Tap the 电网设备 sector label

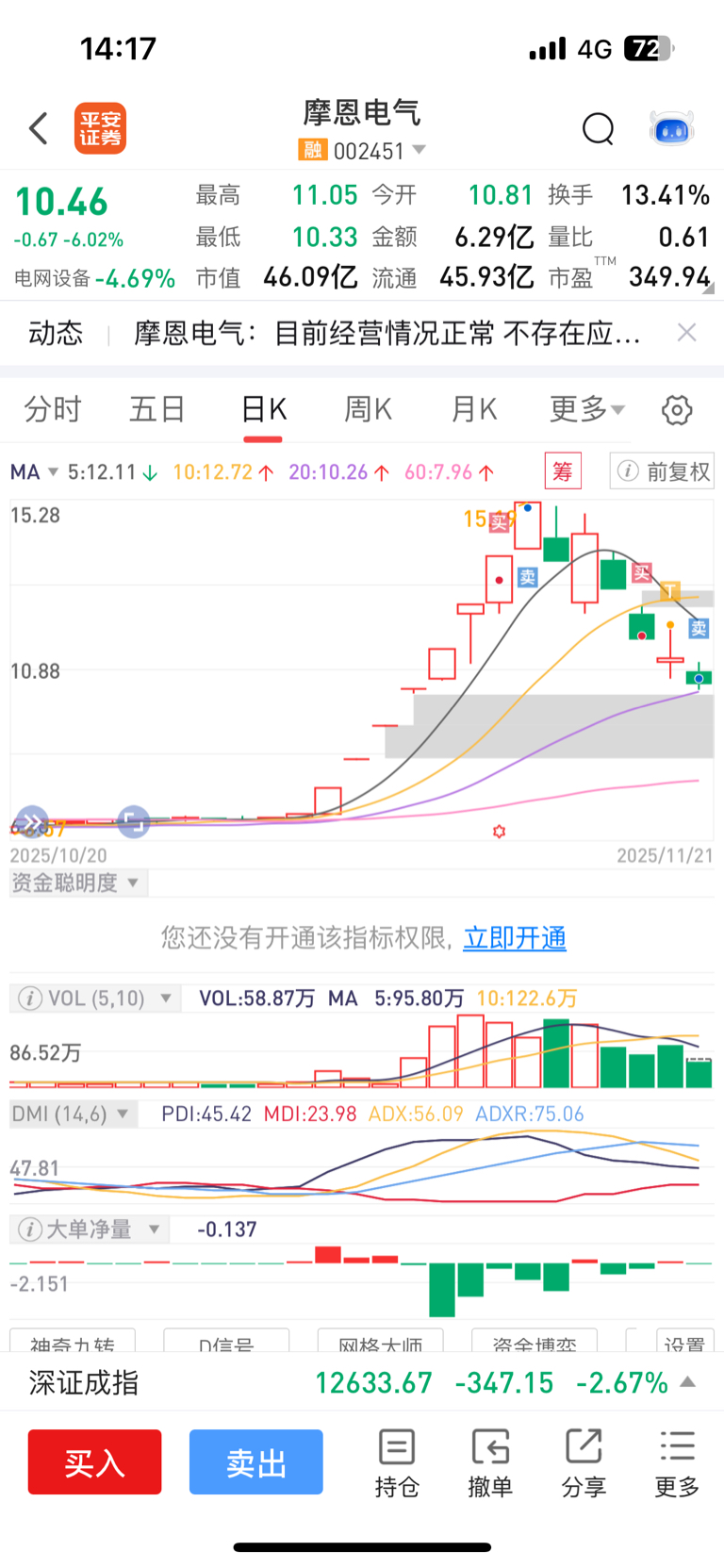point(53,278)
